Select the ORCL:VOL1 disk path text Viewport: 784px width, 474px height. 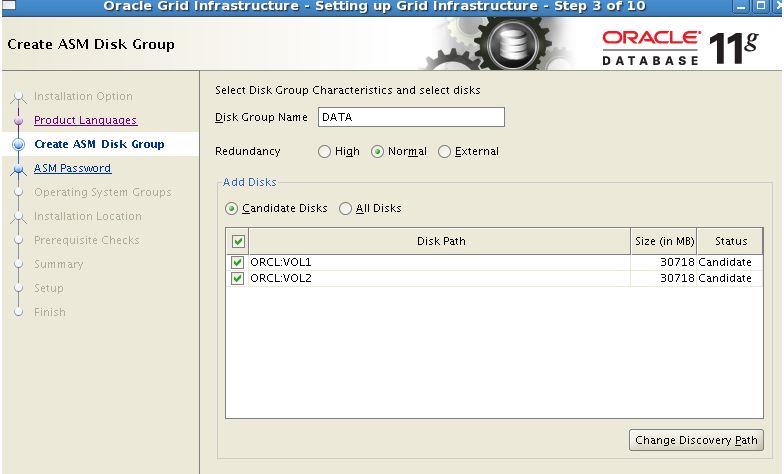pyautogui.click(x=280, y=262)
